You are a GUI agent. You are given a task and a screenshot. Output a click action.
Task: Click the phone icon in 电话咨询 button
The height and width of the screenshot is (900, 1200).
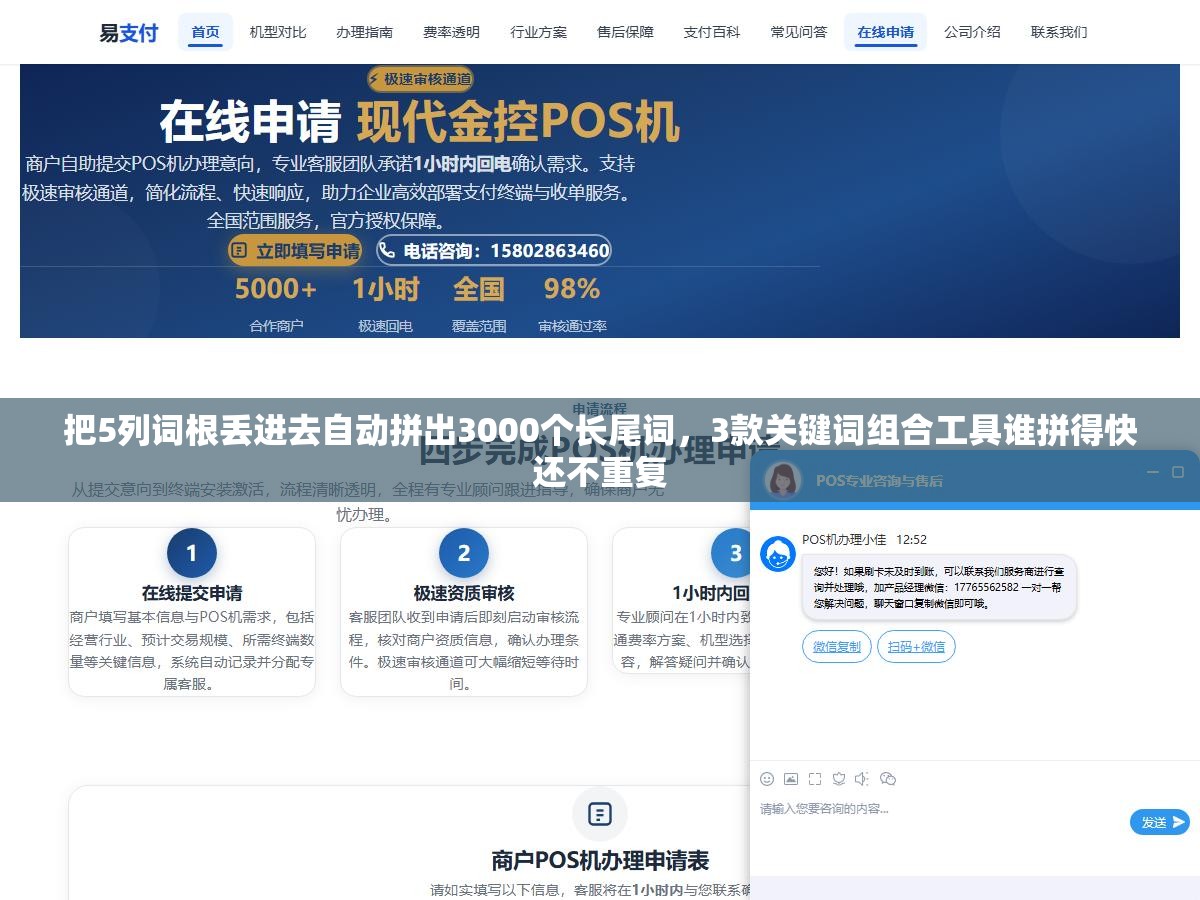(x=388, y=251)
